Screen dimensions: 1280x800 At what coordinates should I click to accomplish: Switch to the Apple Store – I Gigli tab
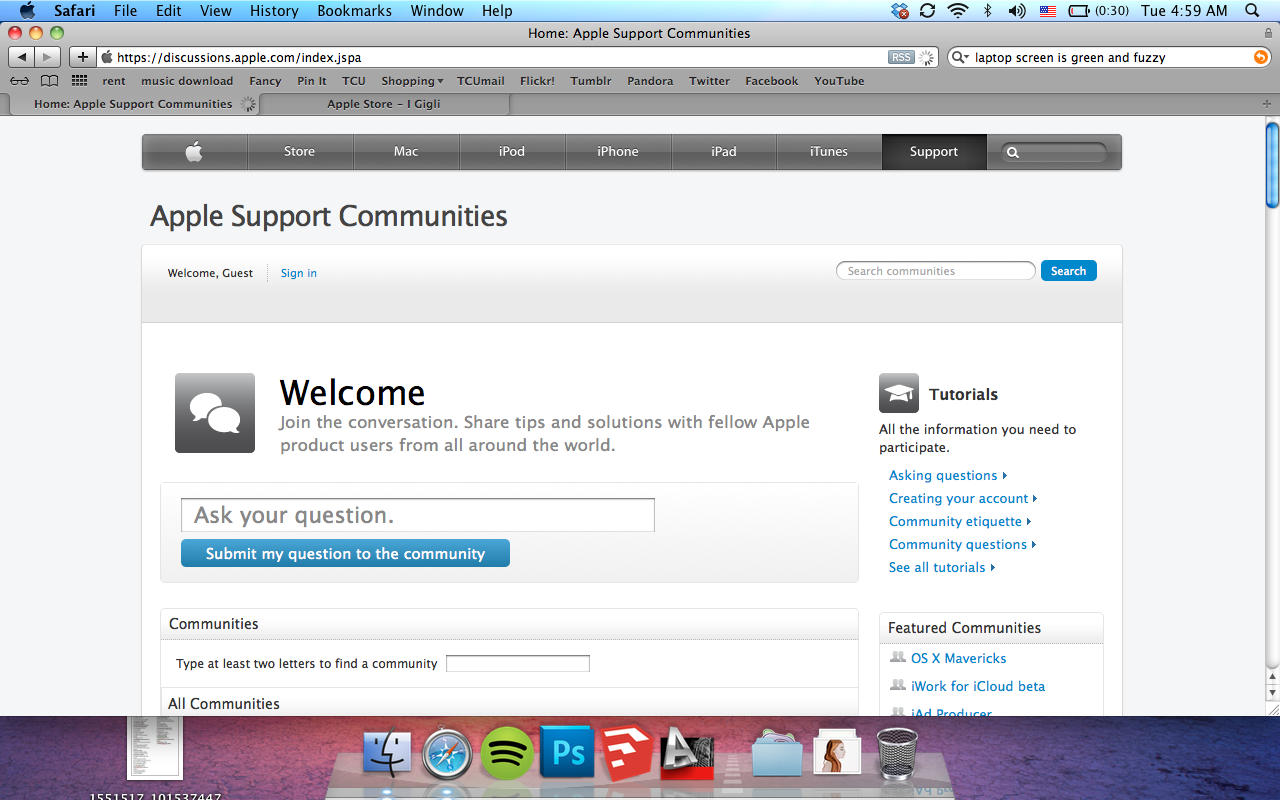click(384, 103)
